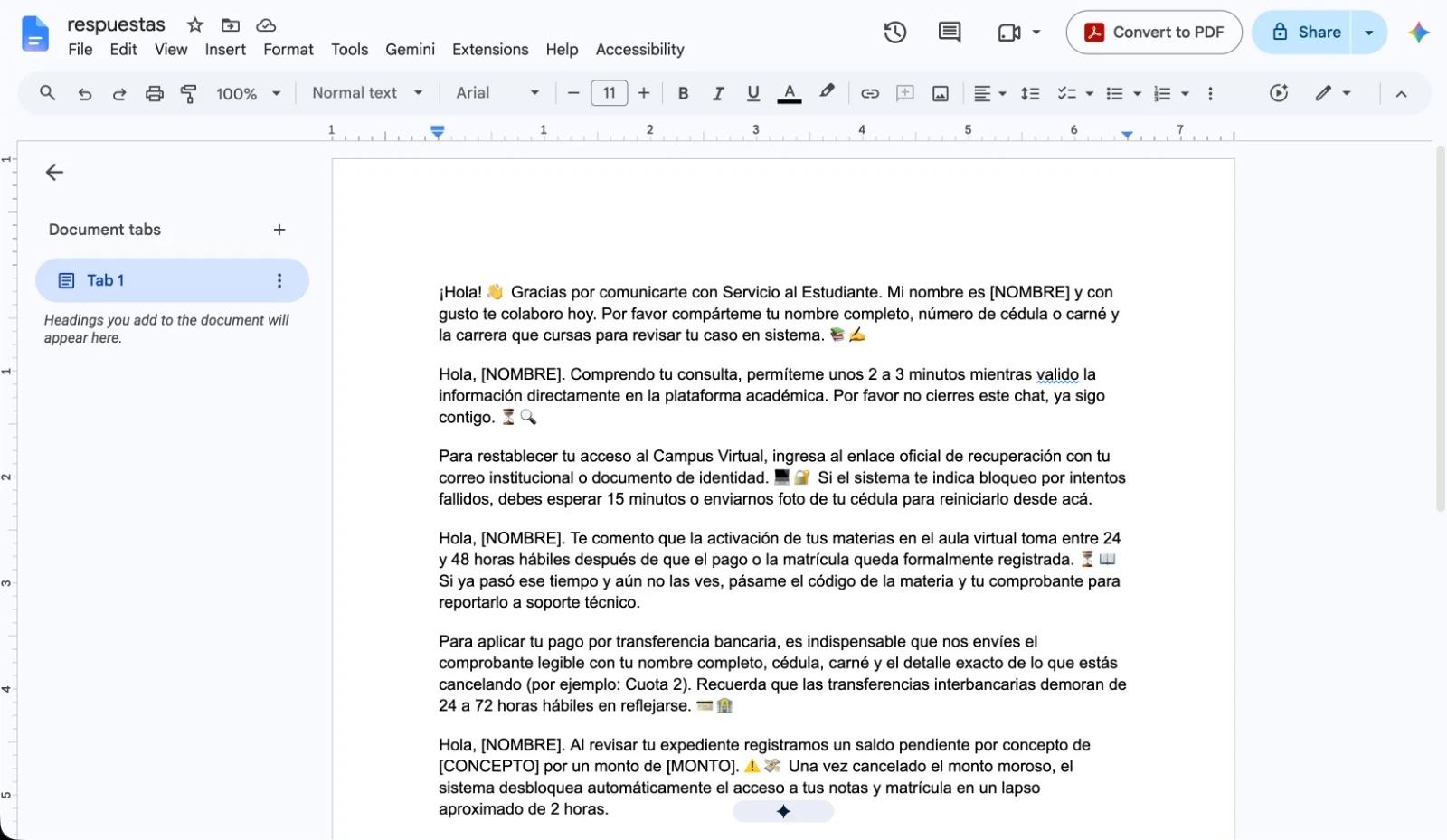Check cloud save status icon
The image size is (1447, 840).
click(266, 24)
